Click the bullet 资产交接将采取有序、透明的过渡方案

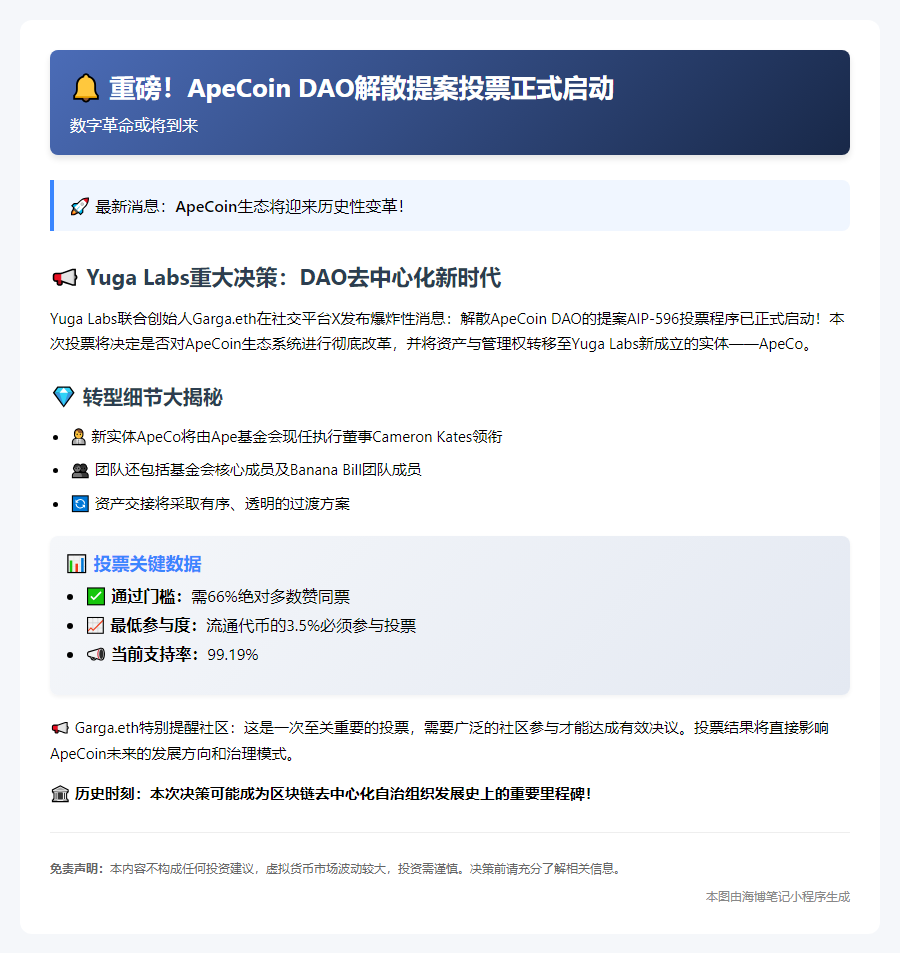coord(222,504)
